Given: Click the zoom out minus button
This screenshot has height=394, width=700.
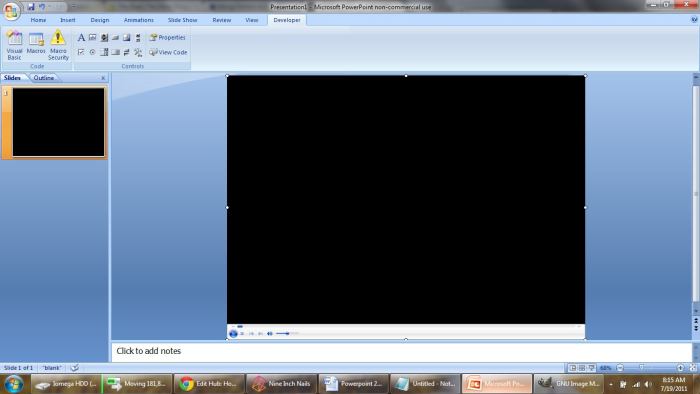Looking at the screenshot, I should click(620, 368).
